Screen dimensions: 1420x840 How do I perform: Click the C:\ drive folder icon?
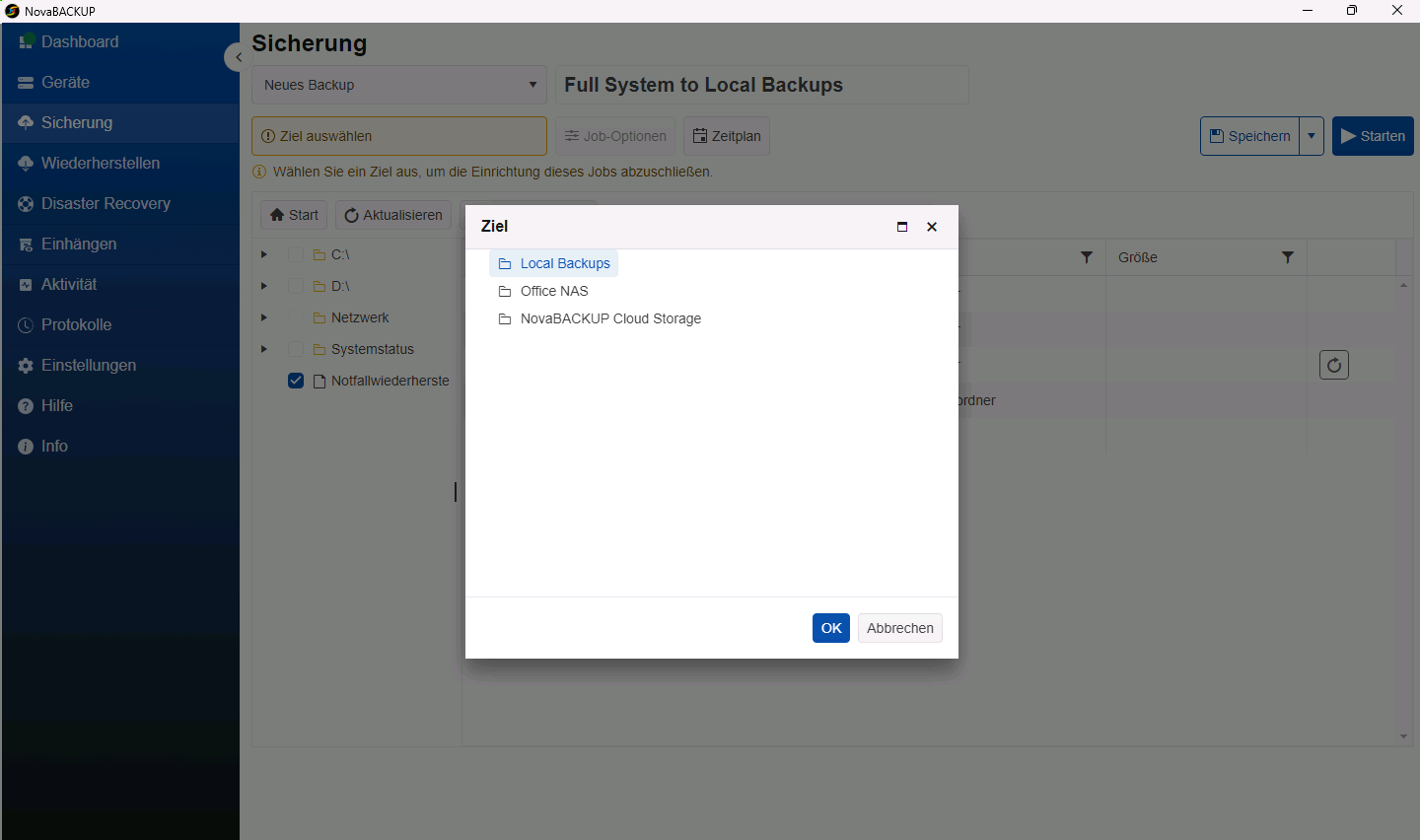319,255
